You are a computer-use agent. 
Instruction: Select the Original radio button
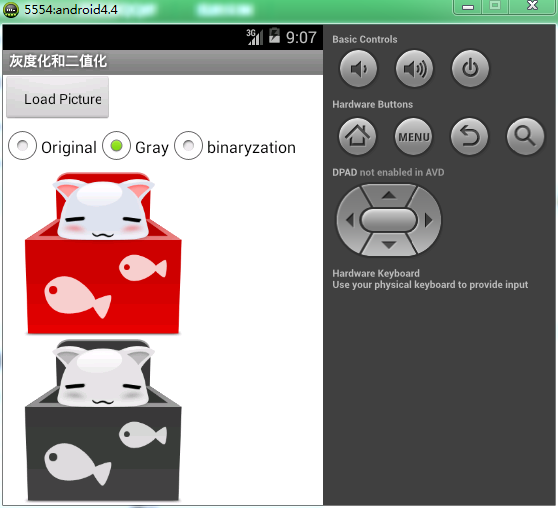(52, 146)
